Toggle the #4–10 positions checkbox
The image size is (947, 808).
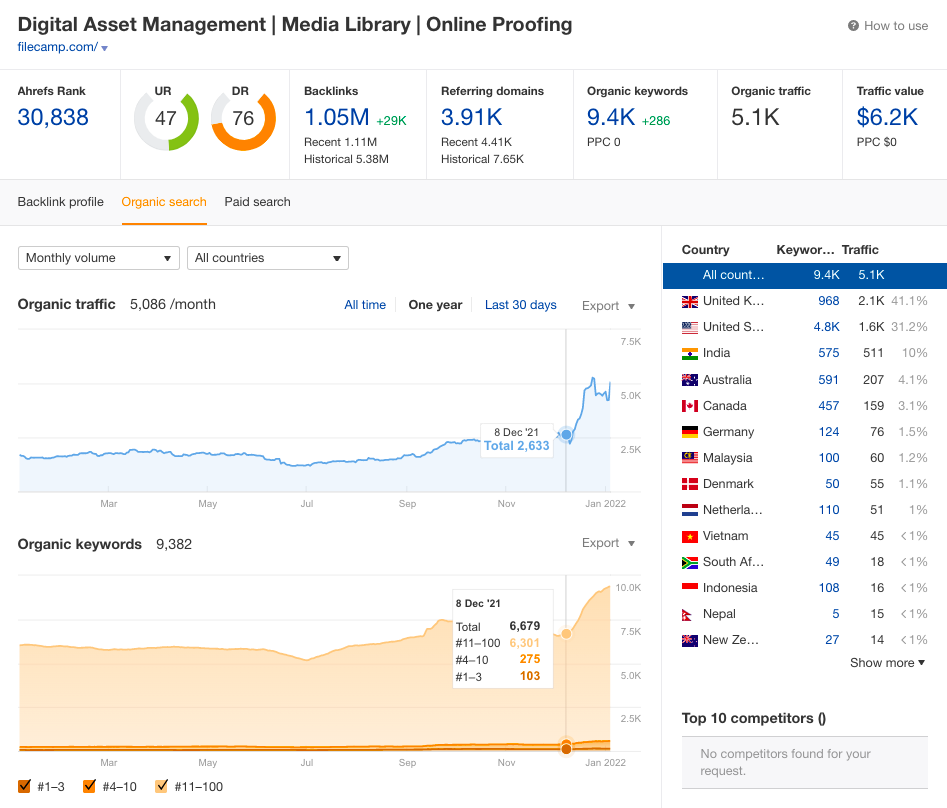tap(89, 786)
